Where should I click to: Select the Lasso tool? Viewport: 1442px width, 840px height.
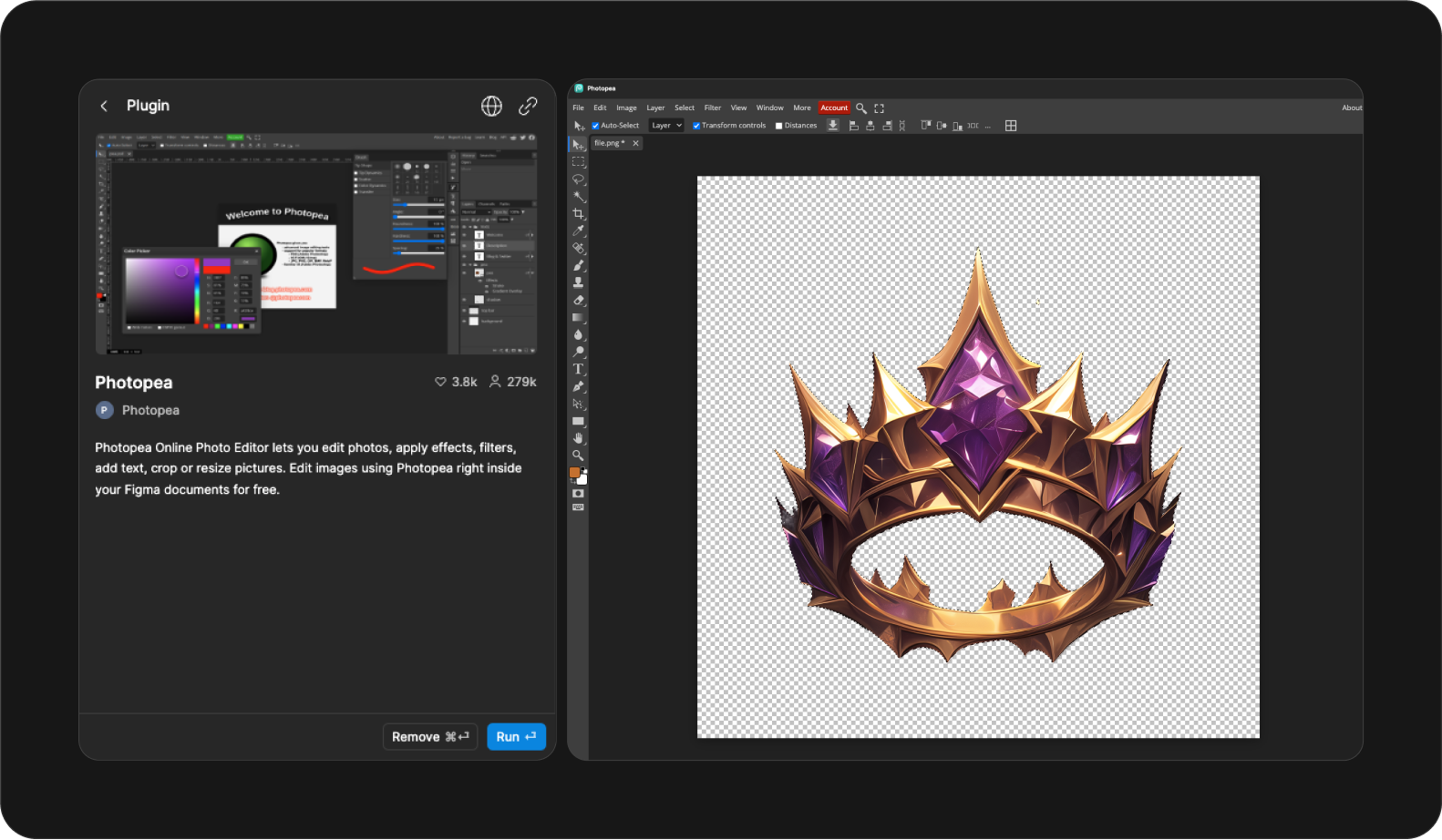pos(578,179)
